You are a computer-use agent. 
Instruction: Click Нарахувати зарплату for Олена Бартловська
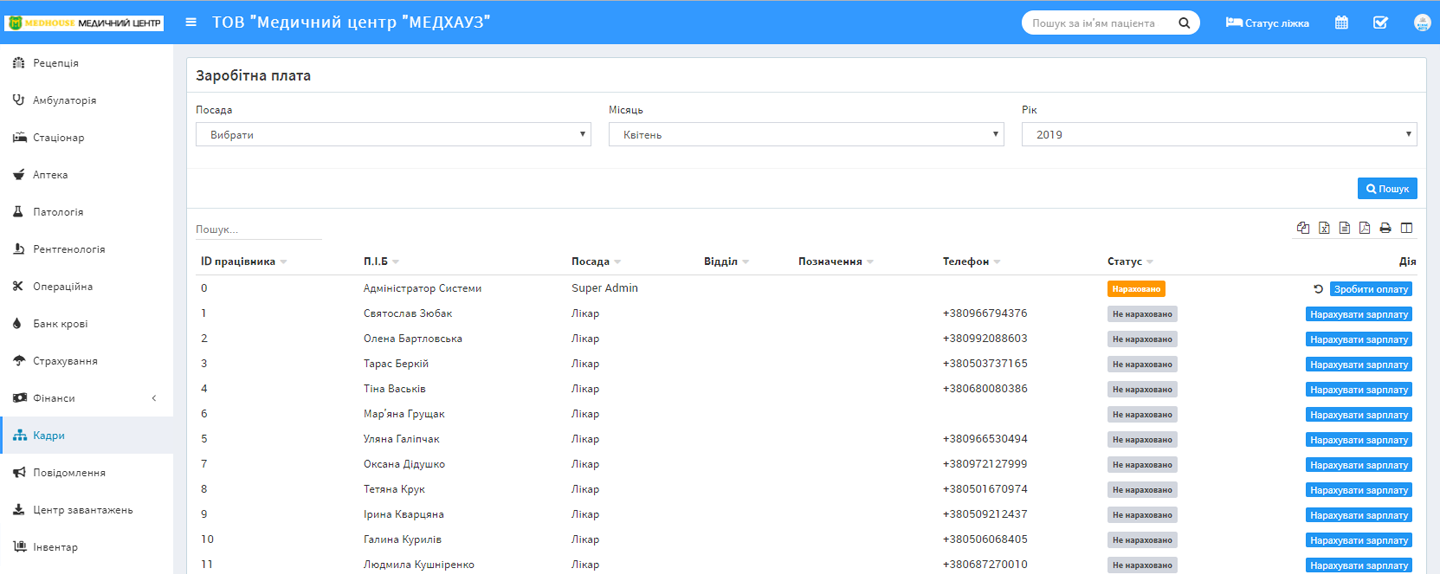tap(1359, 339)
